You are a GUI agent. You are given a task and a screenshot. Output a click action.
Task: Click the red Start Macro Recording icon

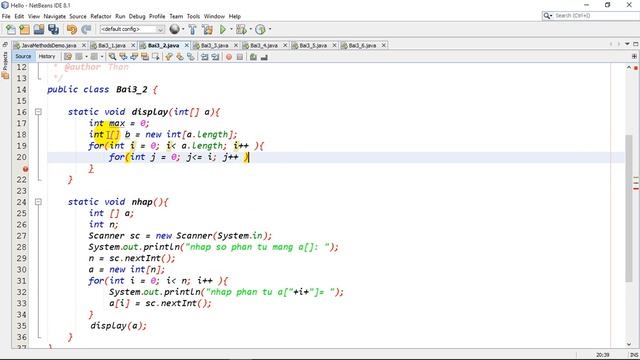point(229,57)
